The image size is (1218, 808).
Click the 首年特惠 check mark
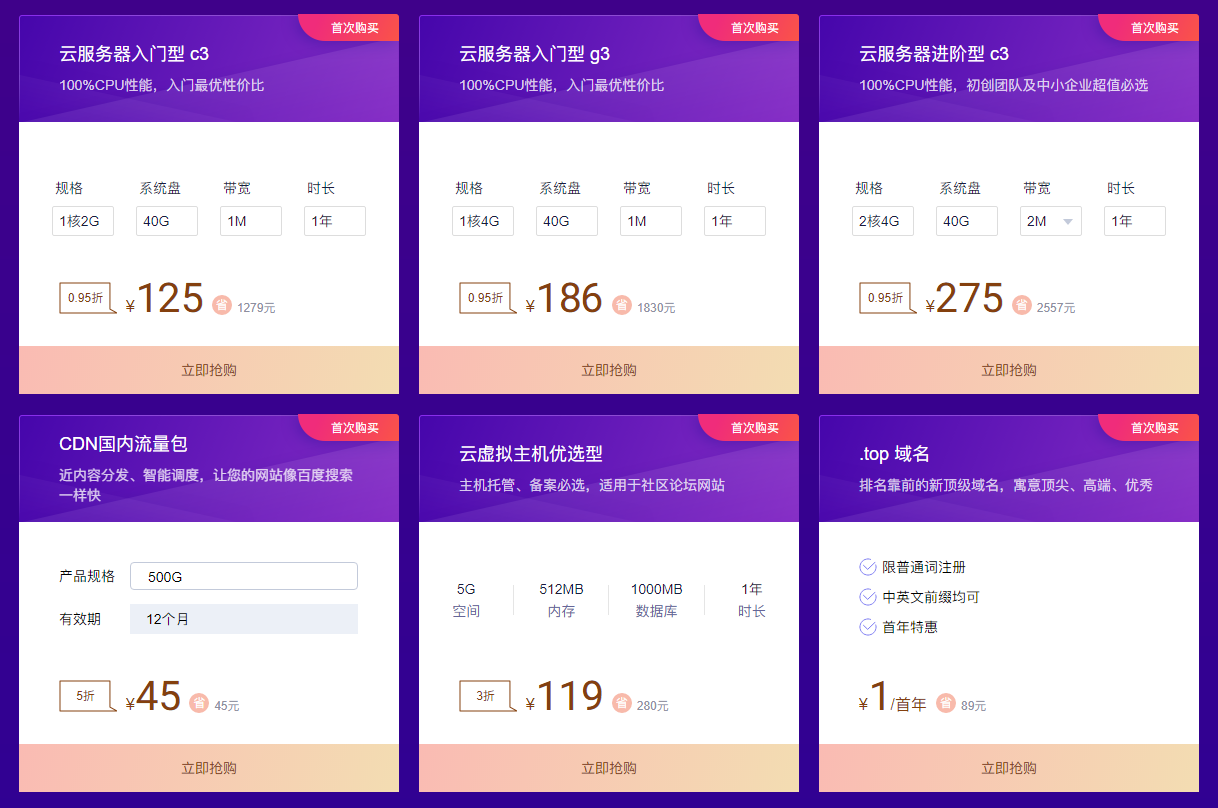pyautogui.click(x=867, y=627)
